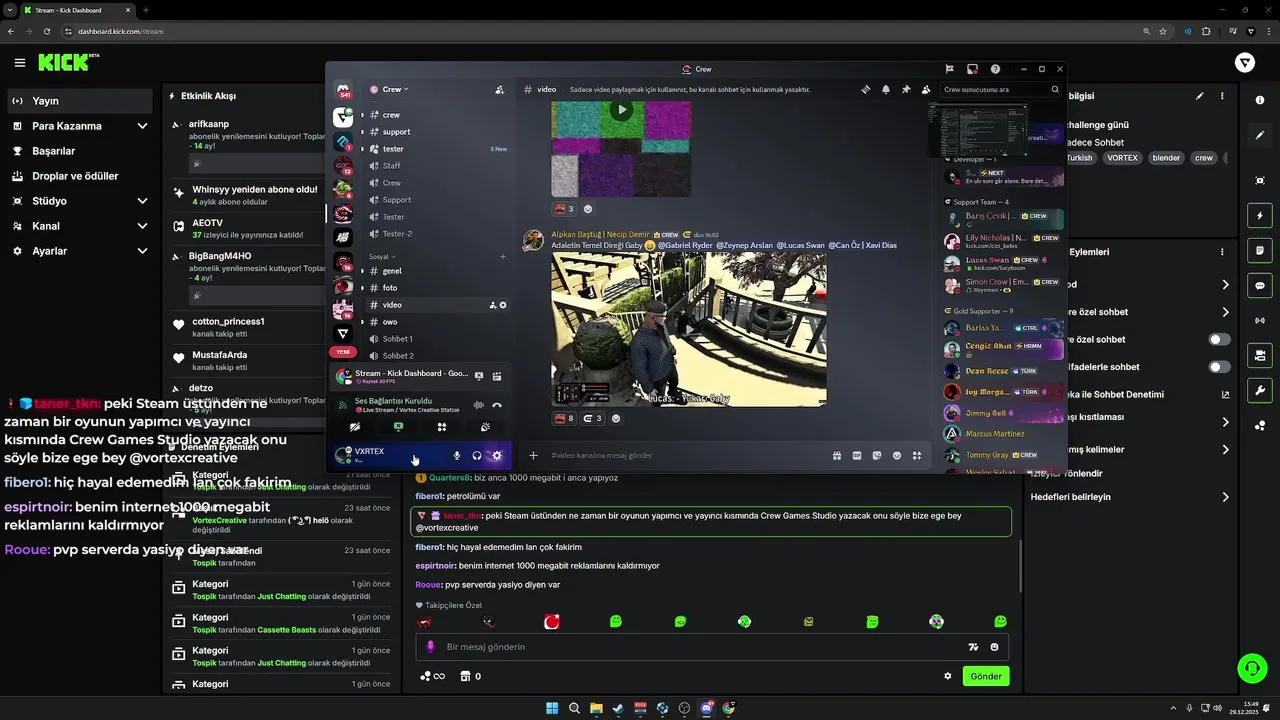The width and height of the screenshot is (1280, 720).
Task: Search the Crew server field
Action: [x=1001, y=89]
